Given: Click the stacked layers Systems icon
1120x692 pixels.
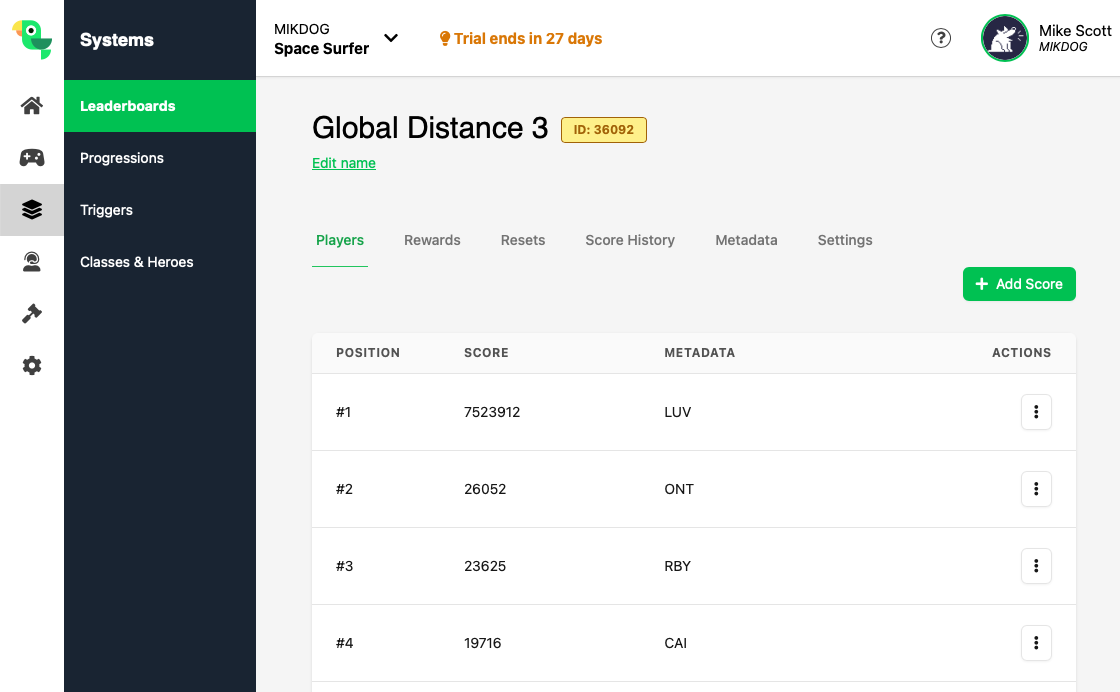Looking at the screenshot, I should pos(31,210).
